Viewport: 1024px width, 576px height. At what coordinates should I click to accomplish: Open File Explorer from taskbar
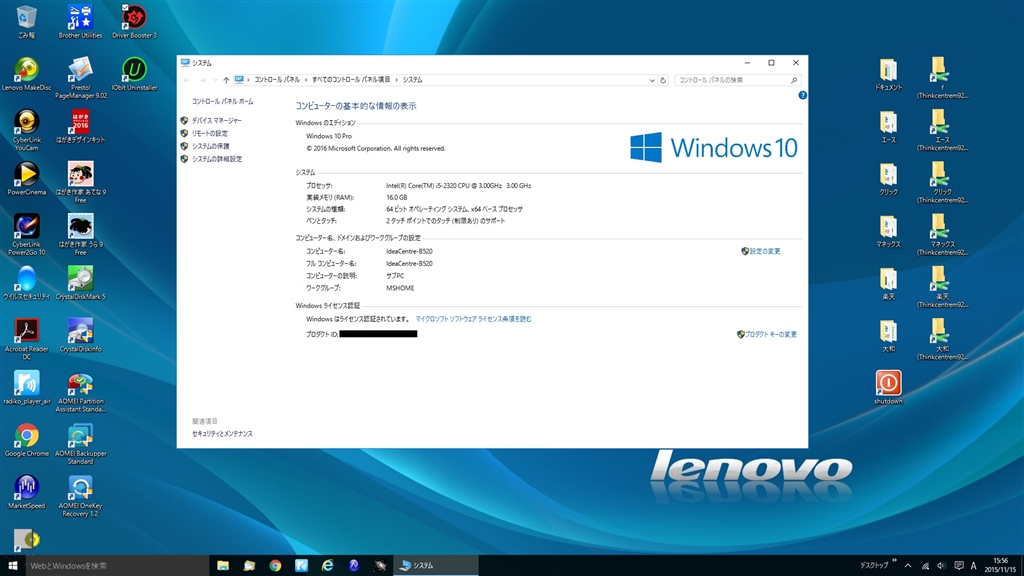coord(223,566)
